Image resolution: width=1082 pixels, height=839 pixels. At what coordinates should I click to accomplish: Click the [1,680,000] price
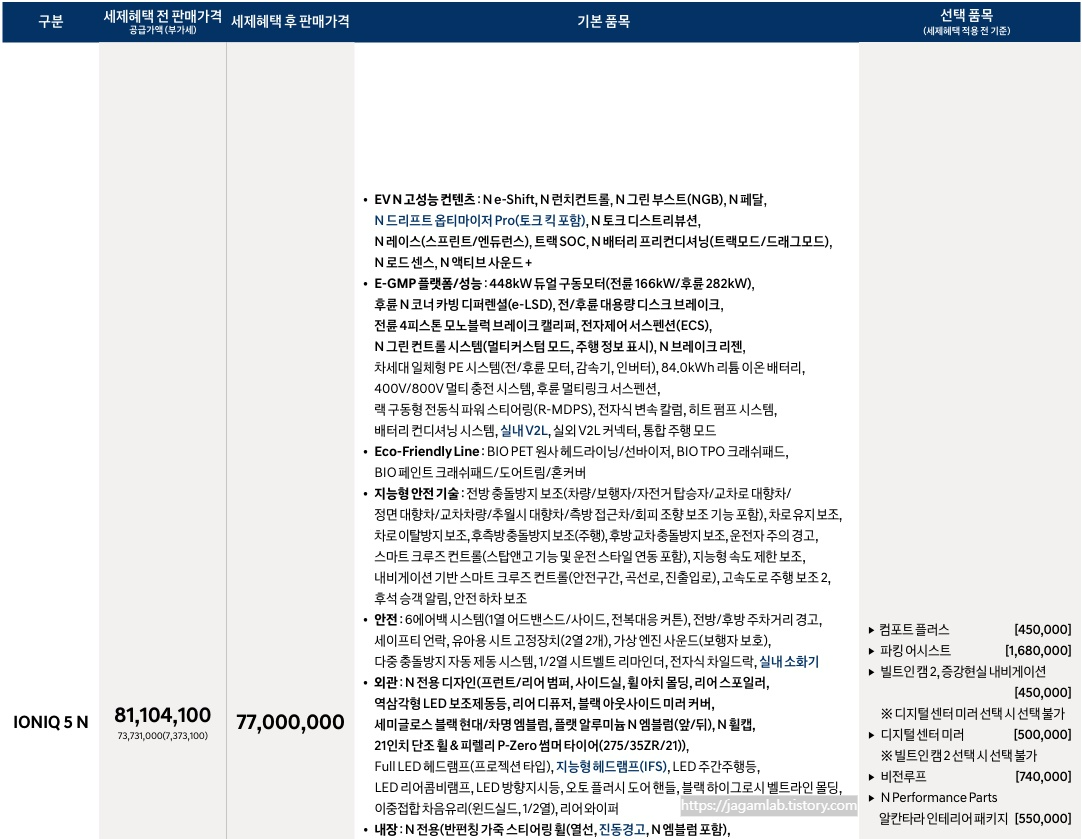(x=1039, y=650)
